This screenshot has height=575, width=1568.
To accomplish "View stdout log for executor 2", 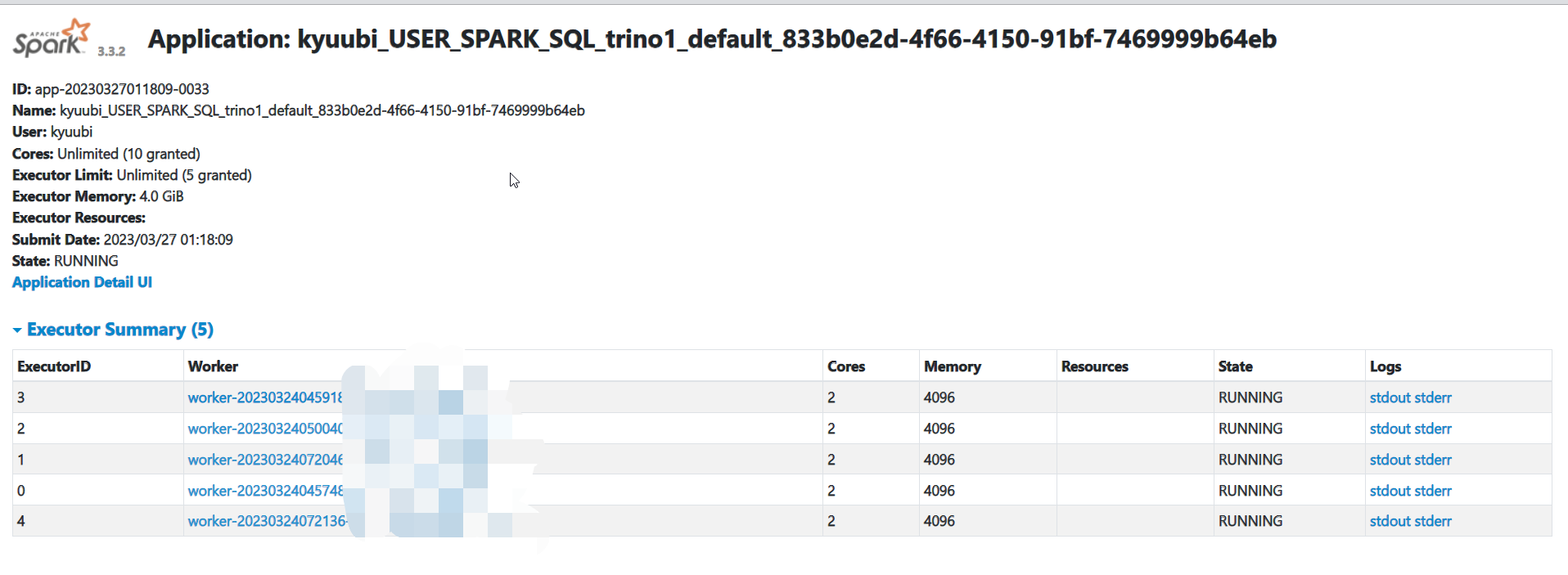I will click(x=1390, y=429).
